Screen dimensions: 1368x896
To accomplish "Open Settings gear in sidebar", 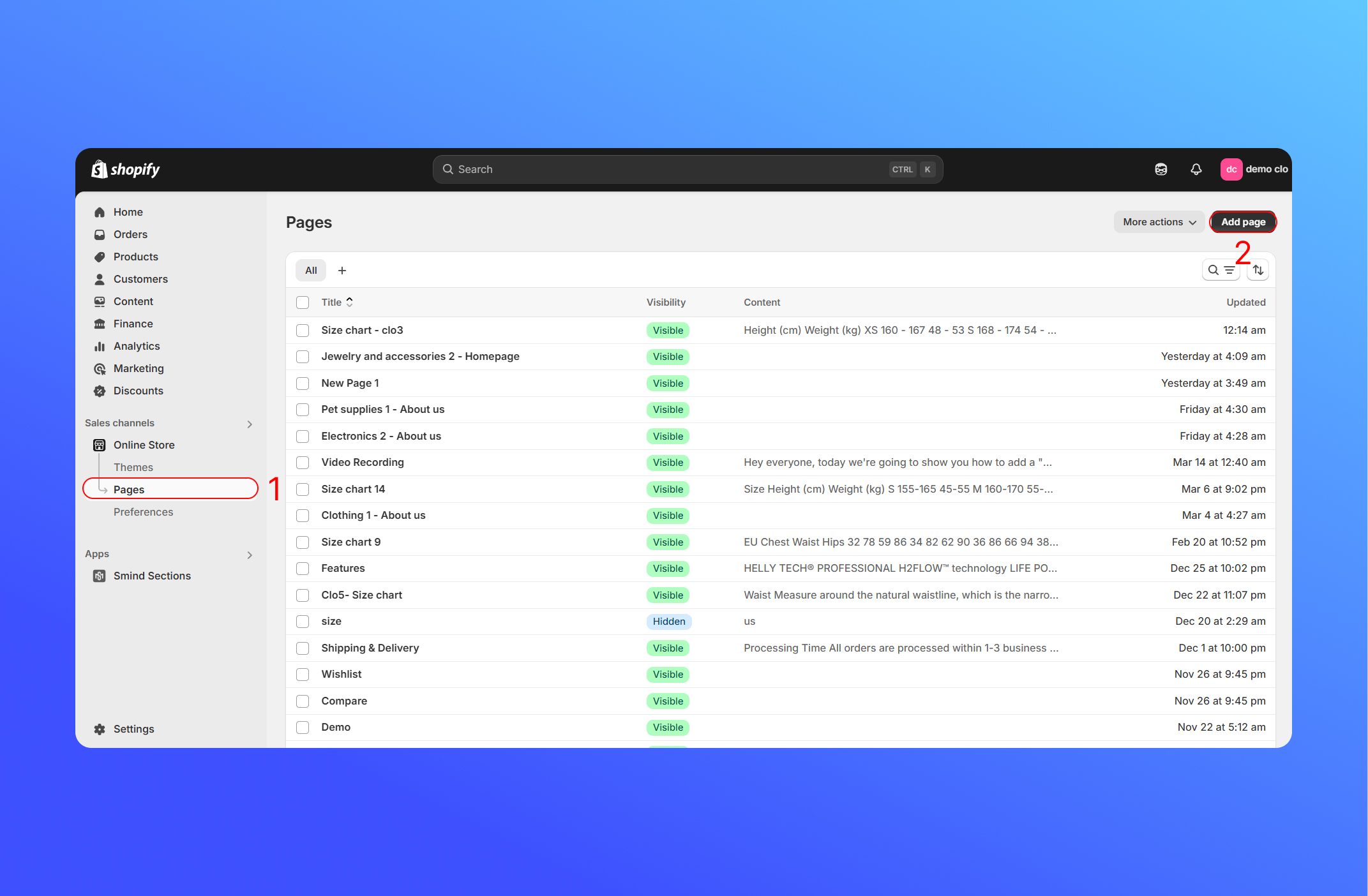I will (133, 729).
